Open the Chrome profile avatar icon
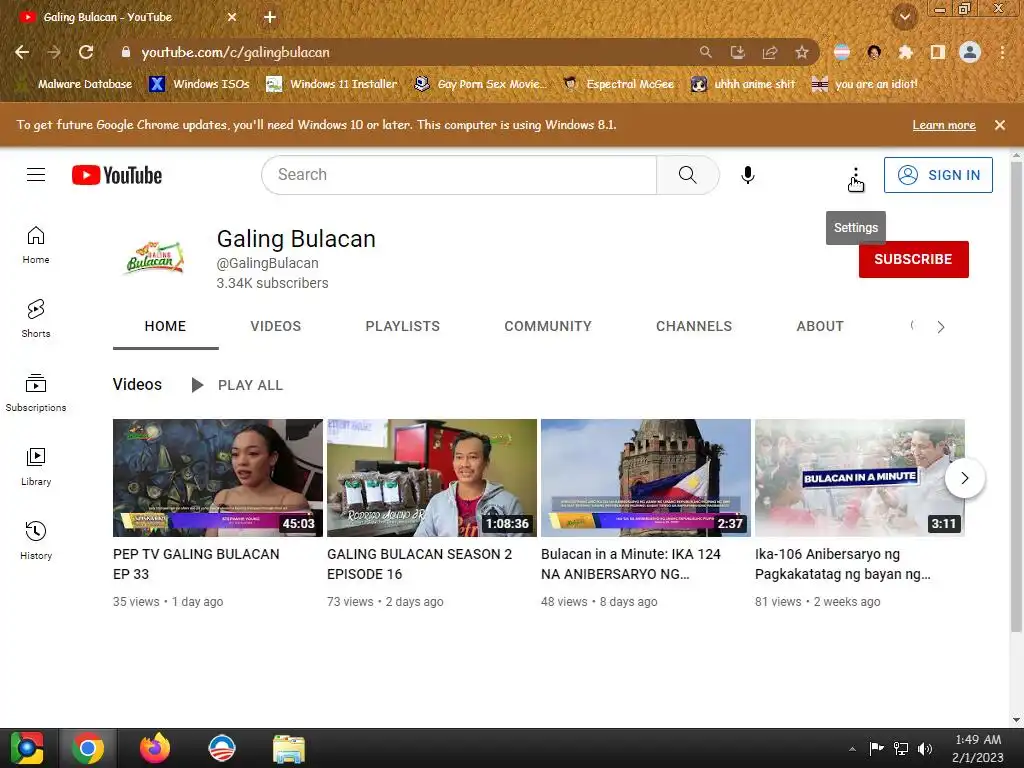The height and width of the screenshot is (768, 1024). (970, 52)
